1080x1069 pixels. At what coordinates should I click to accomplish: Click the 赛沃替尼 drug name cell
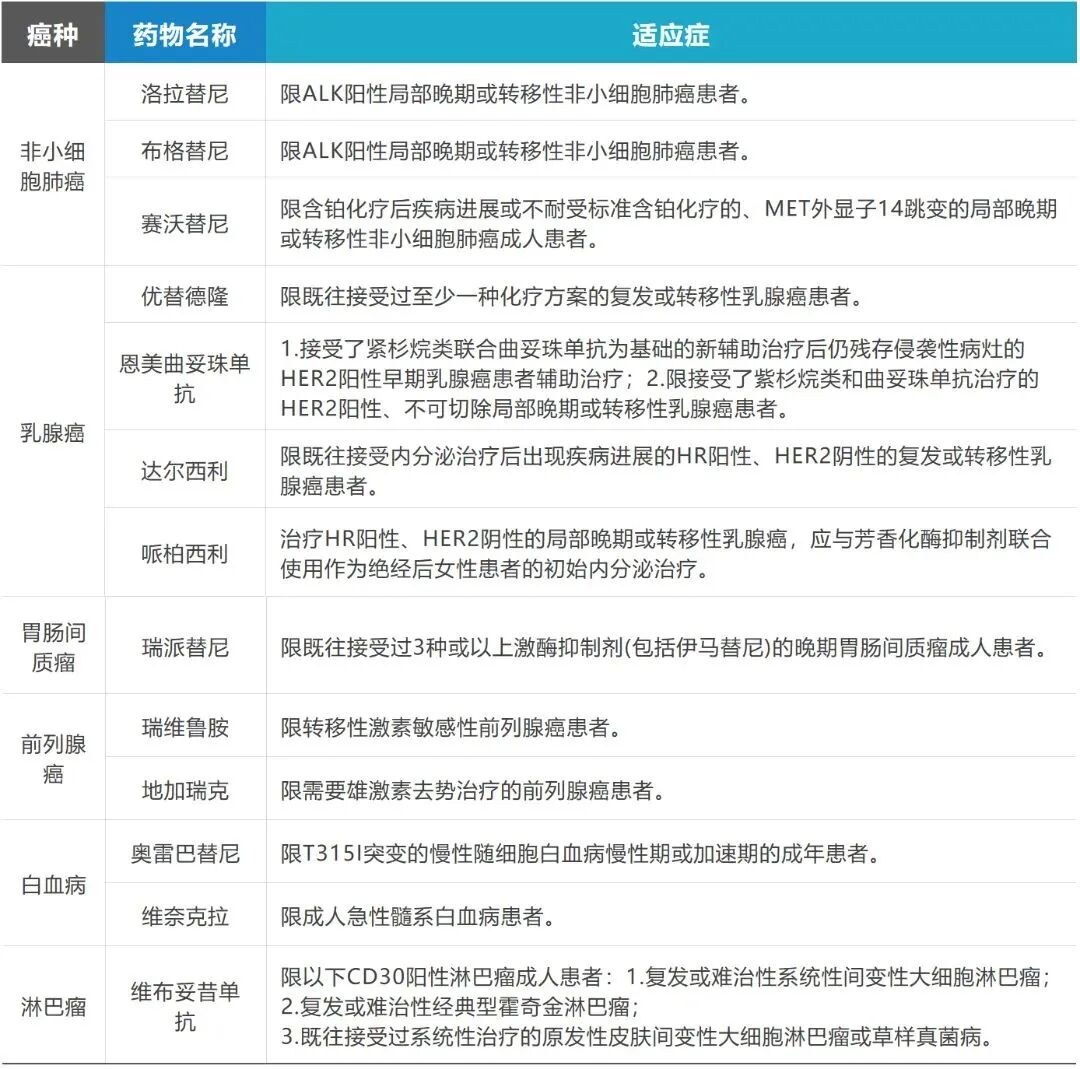click(185, 223)
